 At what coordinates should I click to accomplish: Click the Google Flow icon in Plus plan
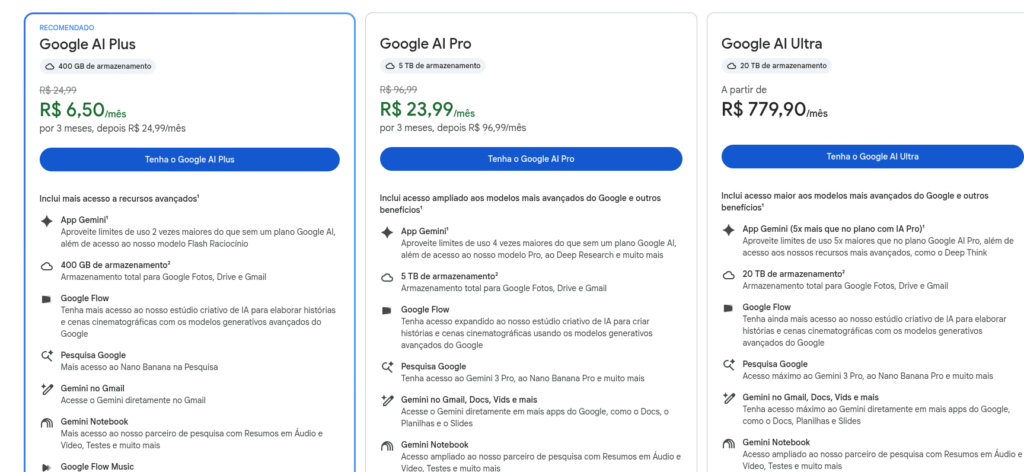[46, 300]
